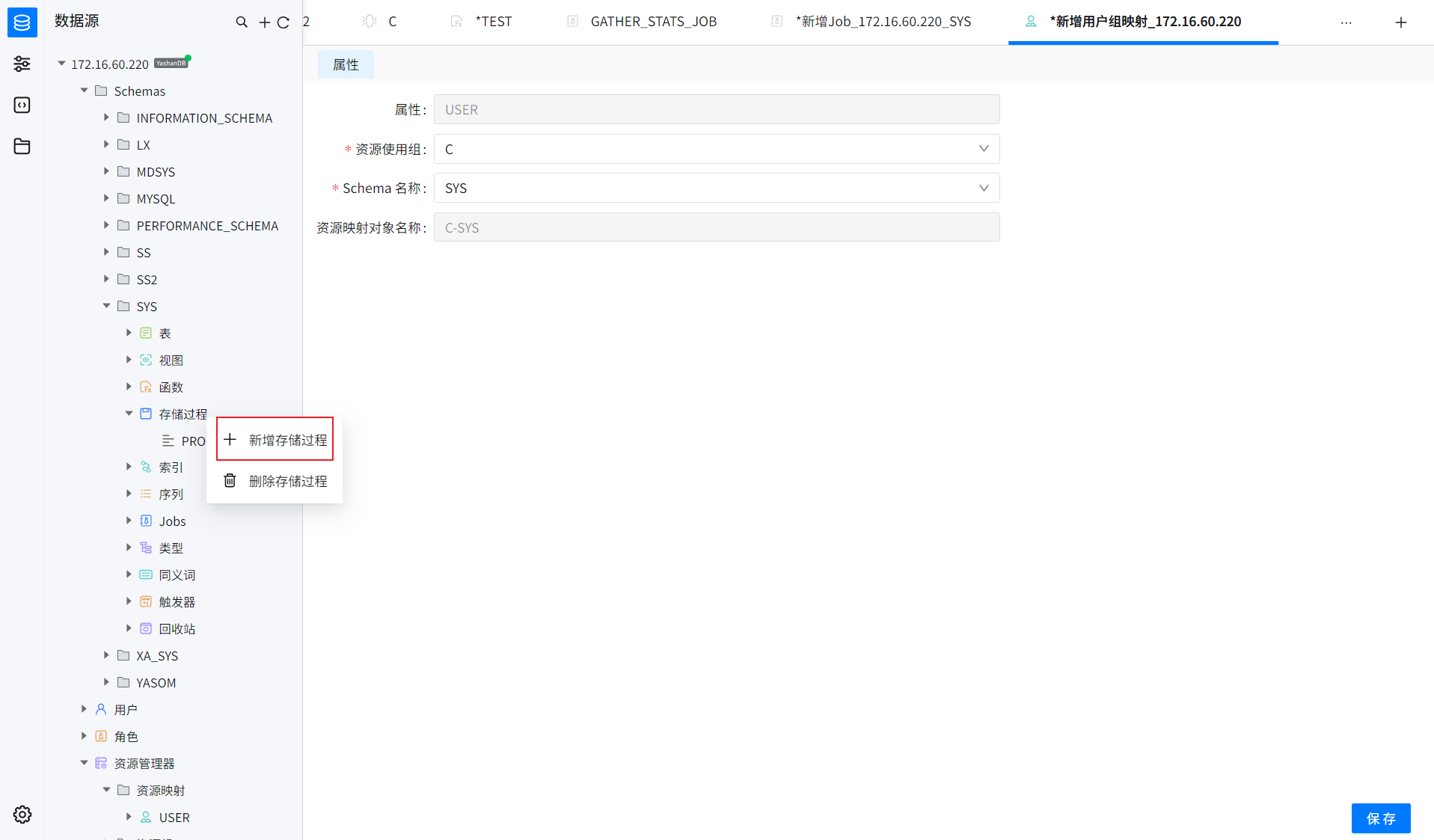Switch to the GATHER_STATS_JOB tab
The width and height of the screenshot is (1434, 840).
[652, 22]
